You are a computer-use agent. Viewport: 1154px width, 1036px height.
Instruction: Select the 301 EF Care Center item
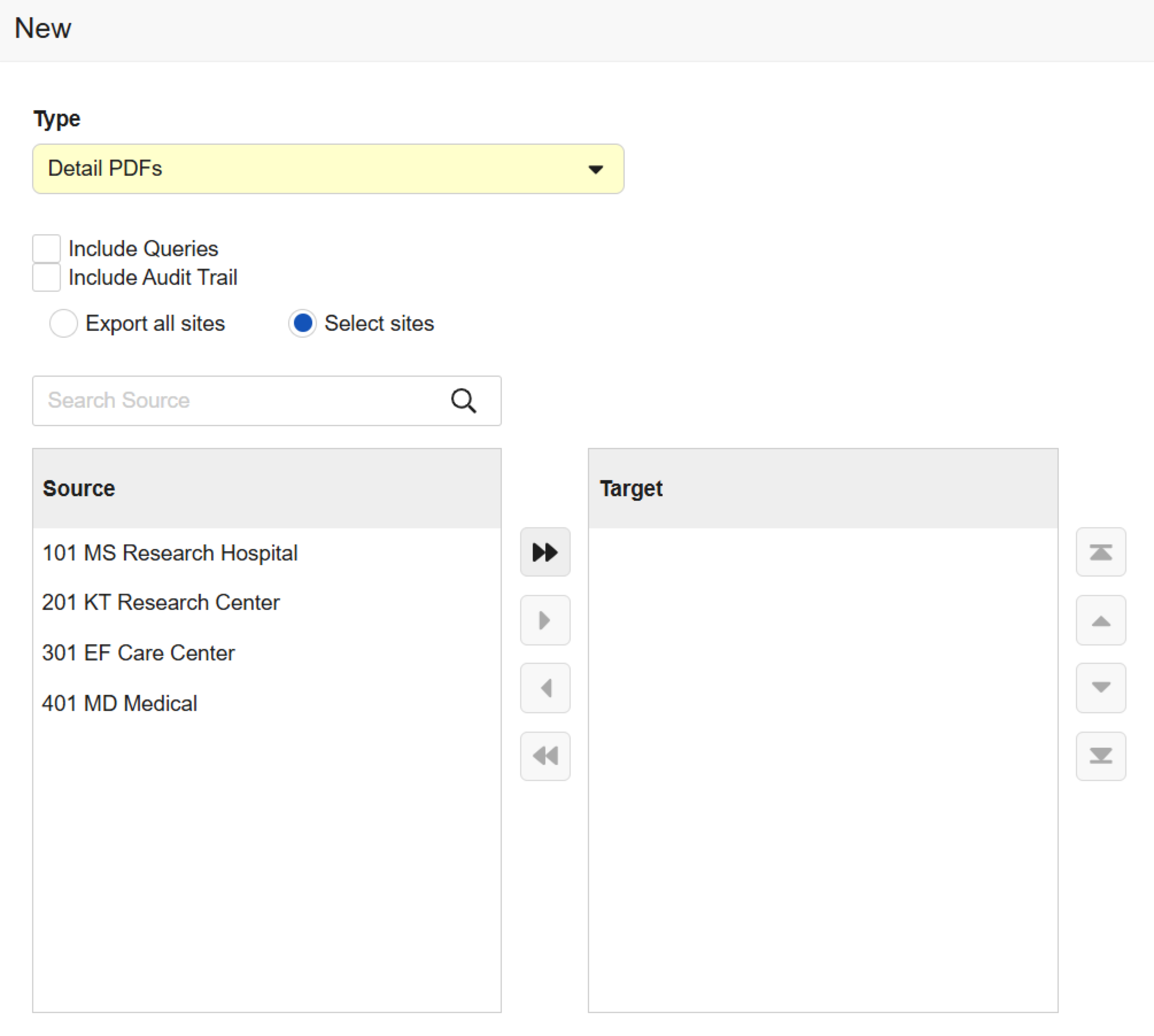(138, 653)
